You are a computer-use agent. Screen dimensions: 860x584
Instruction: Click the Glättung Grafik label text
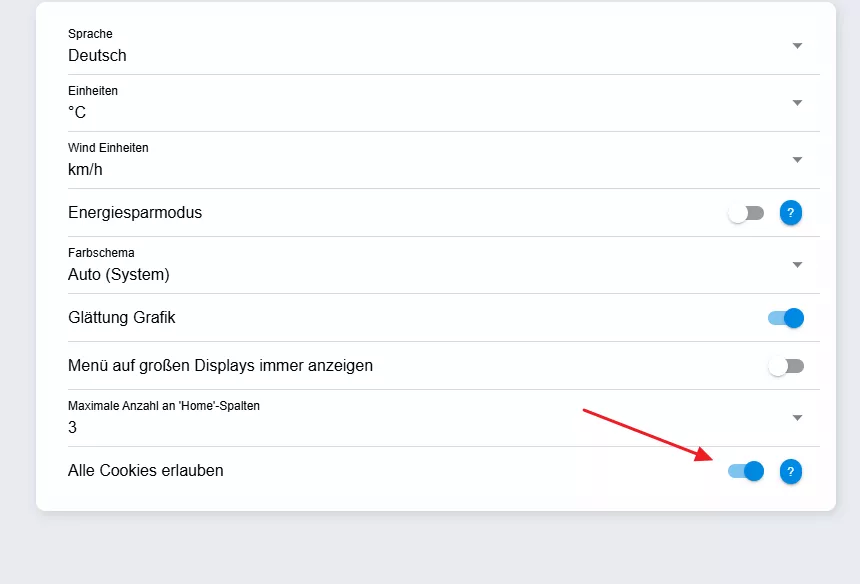[122, 317]
